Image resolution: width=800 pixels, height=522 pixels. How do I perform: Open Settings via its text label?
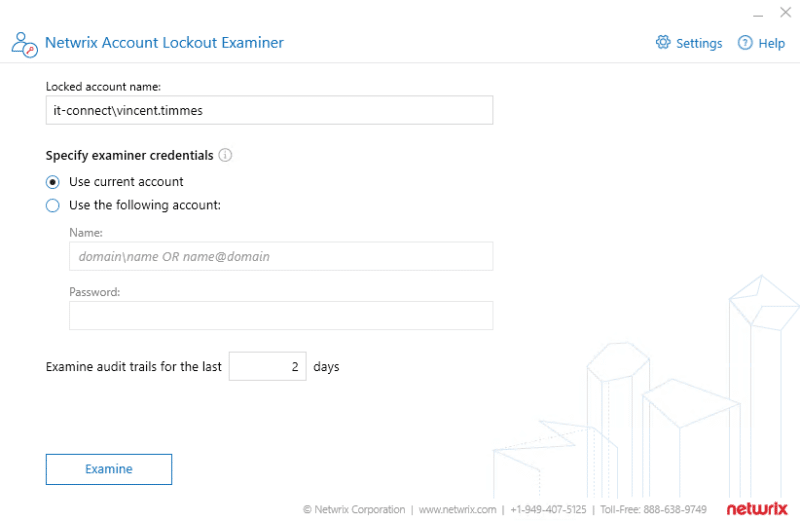coord(699,44)
